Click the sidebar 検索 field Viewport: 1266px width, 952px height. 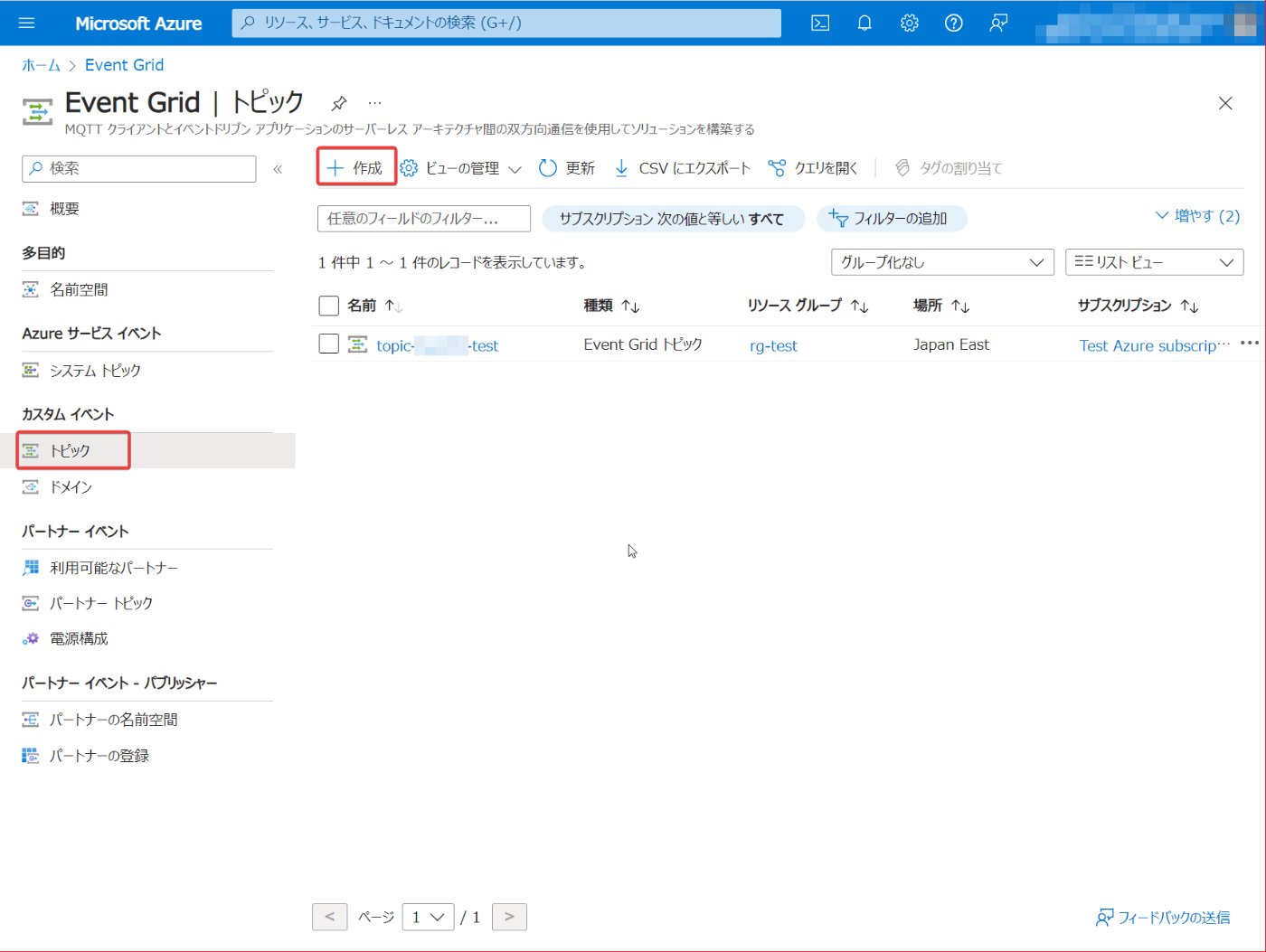tap(139, 168)
